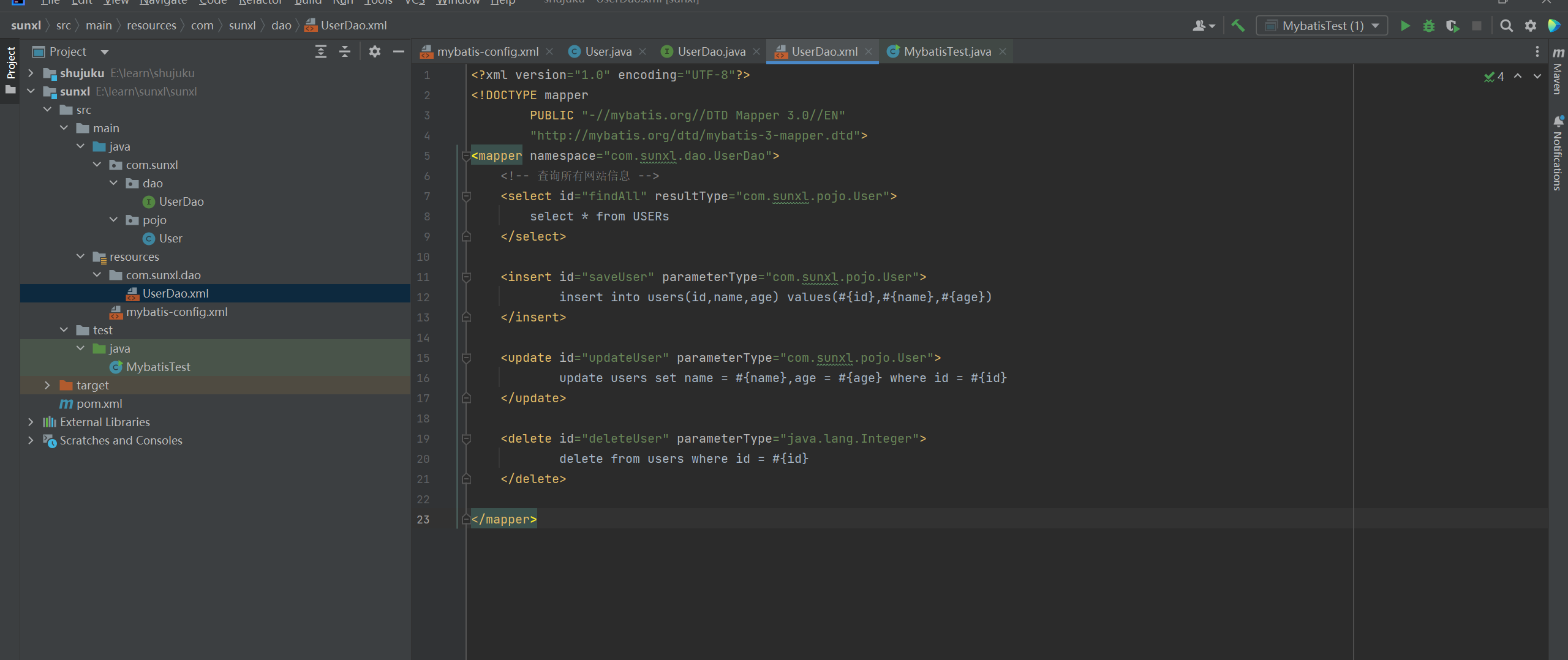
Task: Click the resources breadcrumb in navigation bar
Action: click(x=151, y=25)
